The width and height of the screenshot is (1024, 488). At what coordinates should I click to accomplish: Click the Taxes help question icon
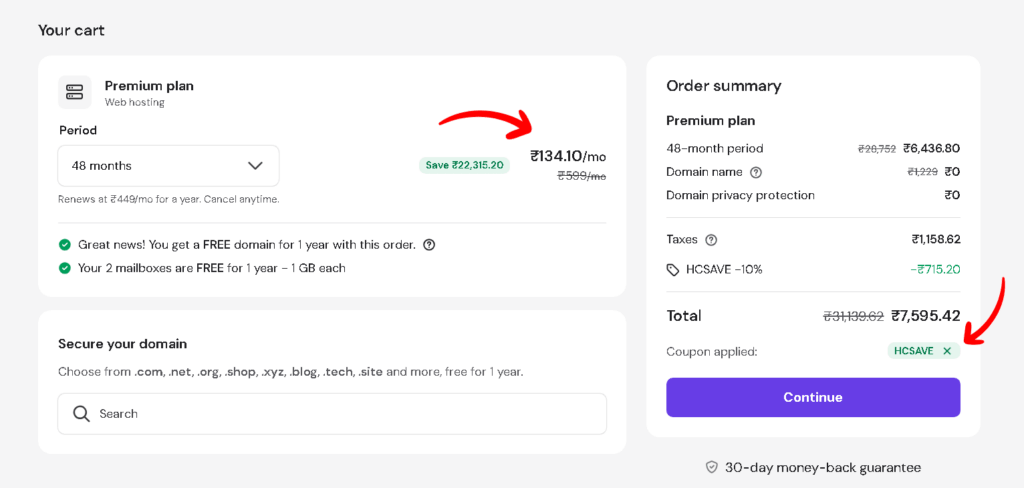711,240
